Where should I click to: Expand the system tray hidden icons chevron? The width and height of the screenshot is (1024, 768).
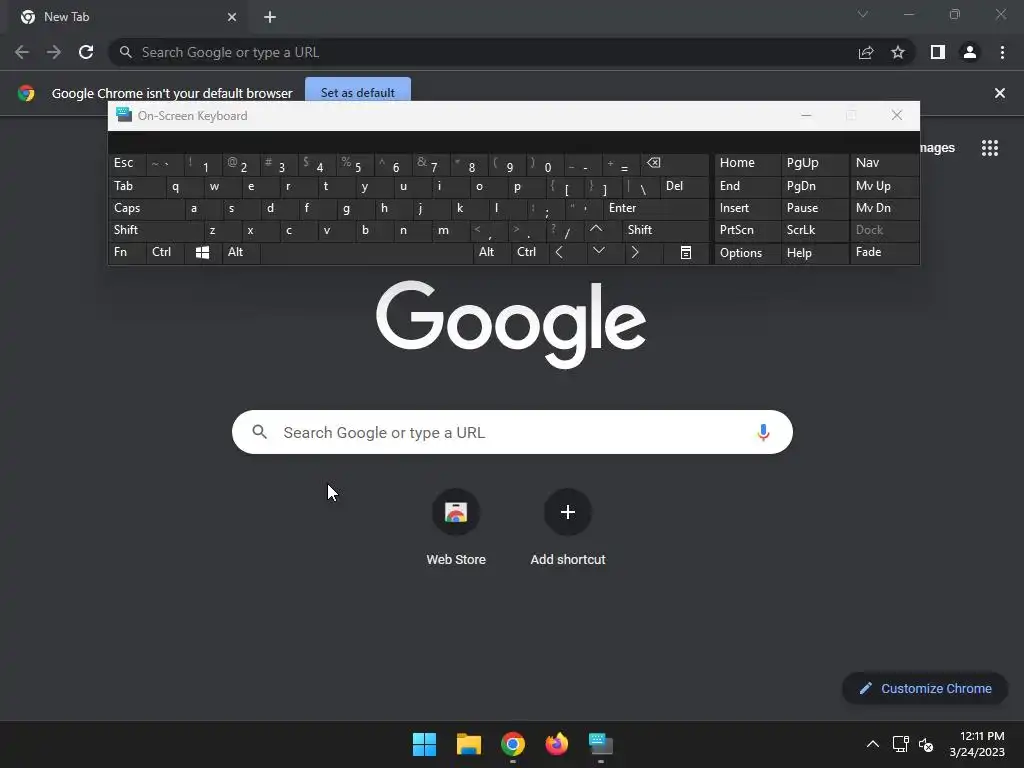[872, 744]
